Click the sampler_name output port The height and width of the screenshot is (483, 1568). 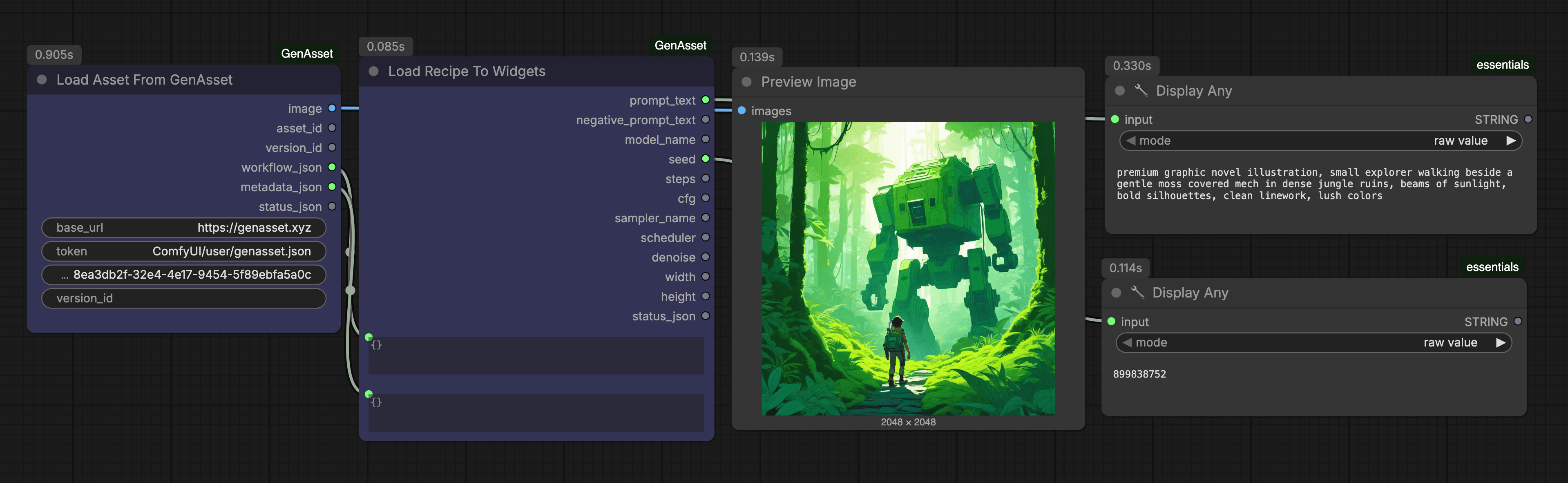pos(706,218)
